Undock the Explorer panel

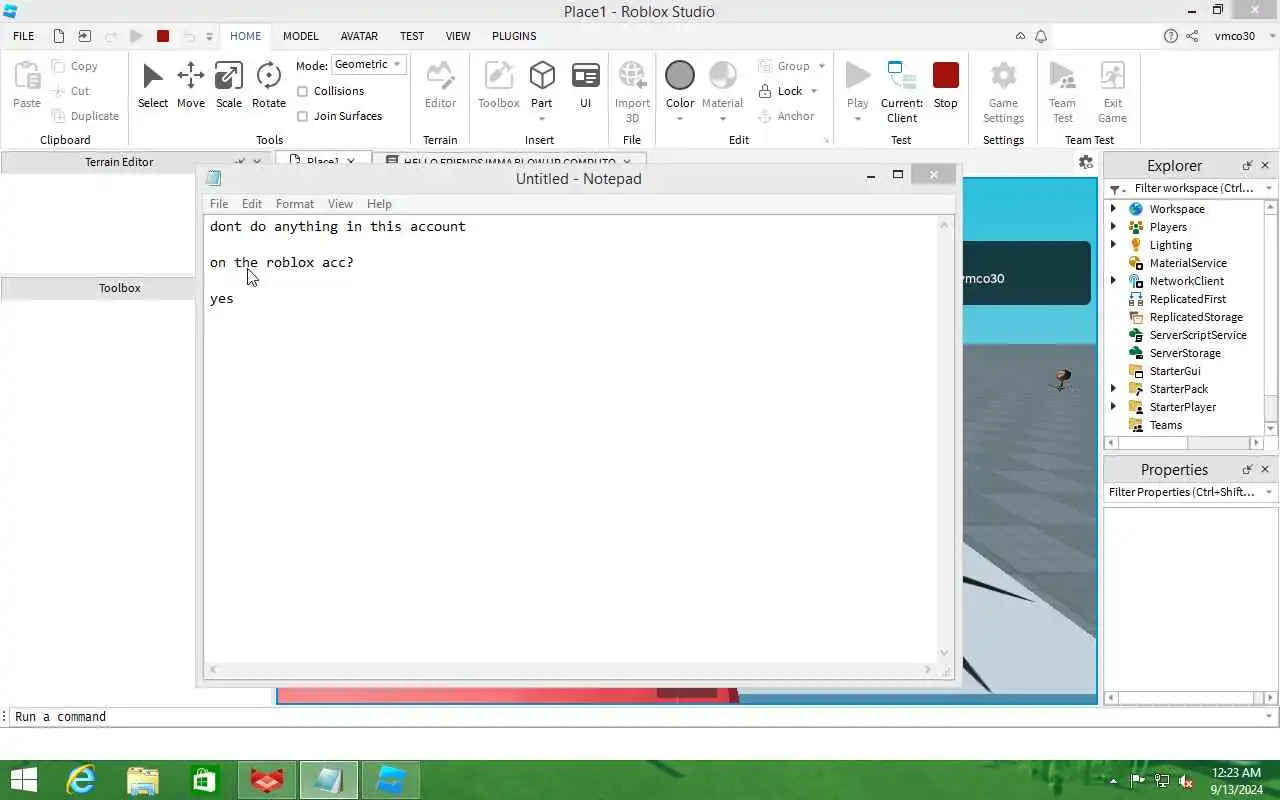pyautogui.click(x=1247, y=166)
